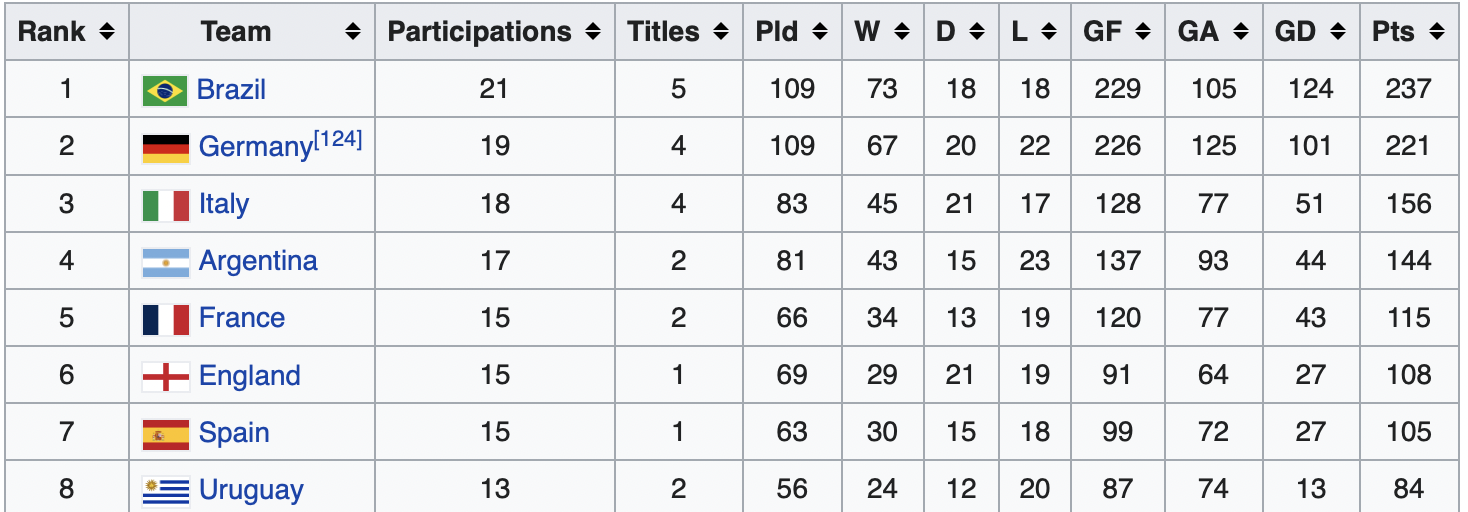Sort by GF column header

pos(1118,32)
